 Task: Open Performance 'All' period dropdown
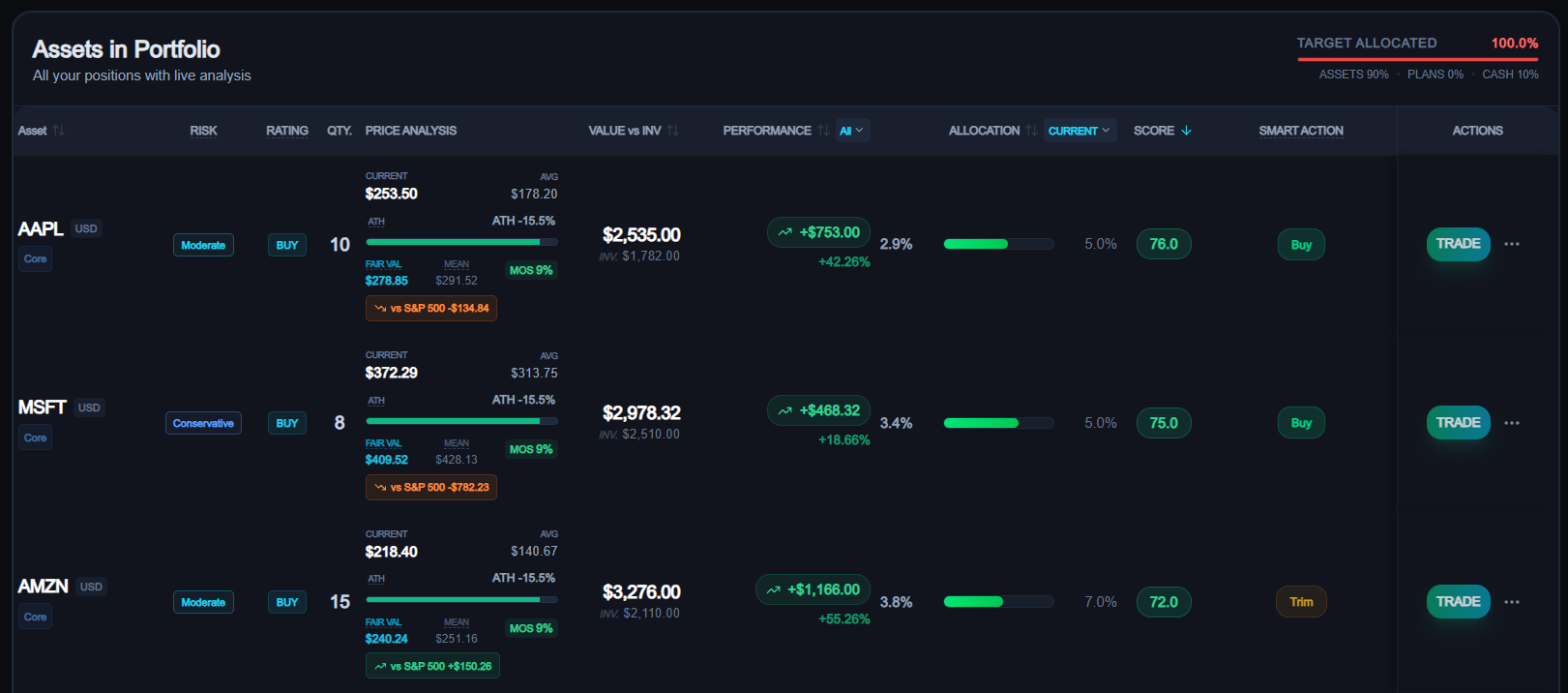click(x=852, y=131)
